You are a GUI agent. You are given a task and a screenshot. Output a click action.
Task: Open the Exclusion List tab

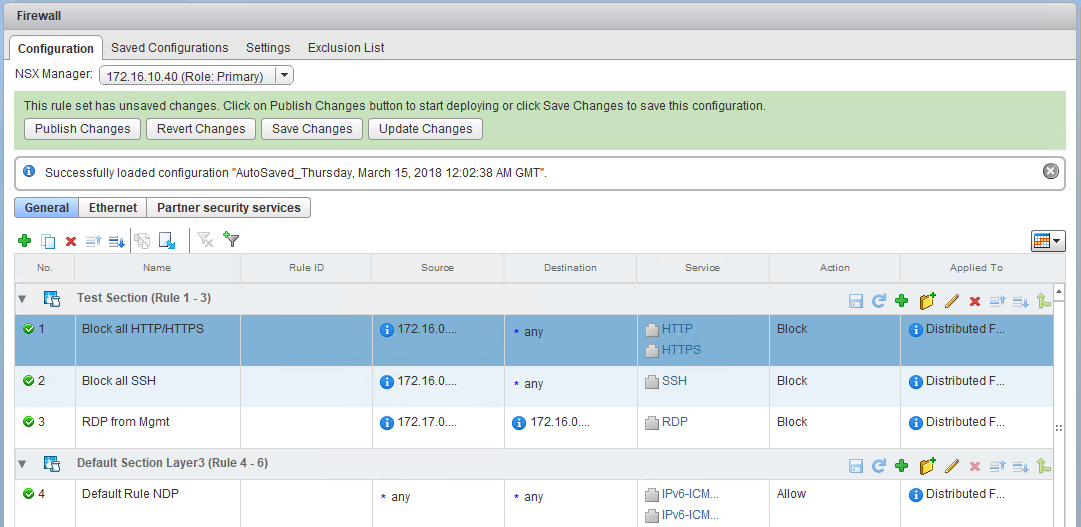(x=346, y=48)
